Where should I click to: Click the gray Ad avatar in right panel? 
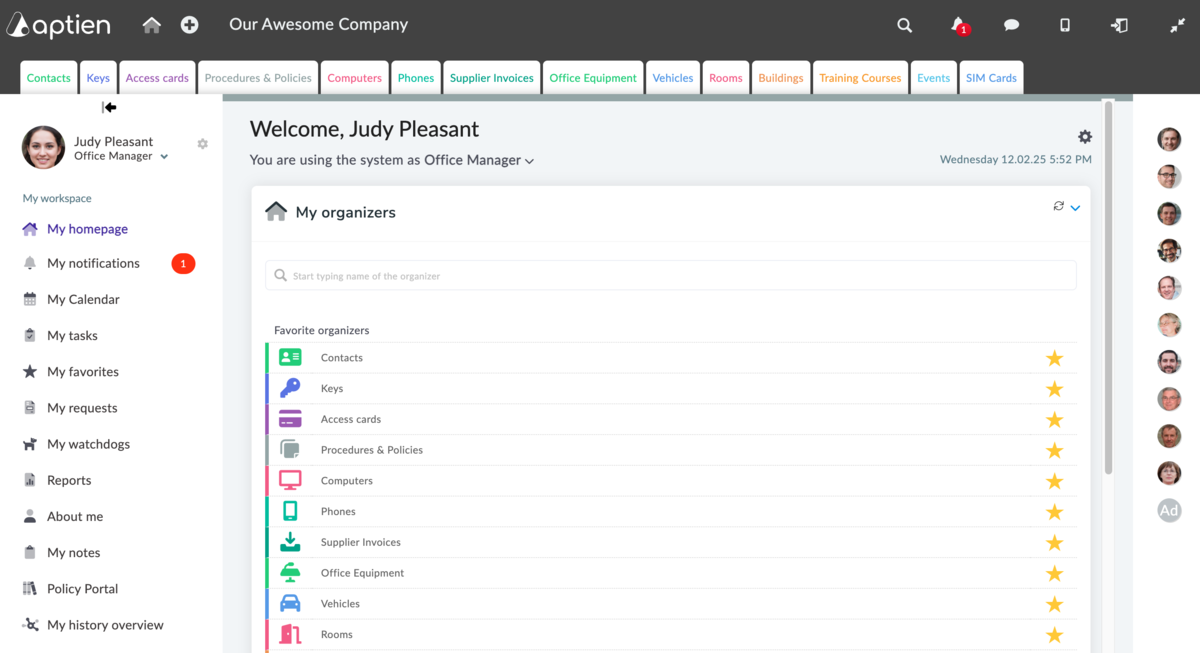click(x=1169, y=510)
